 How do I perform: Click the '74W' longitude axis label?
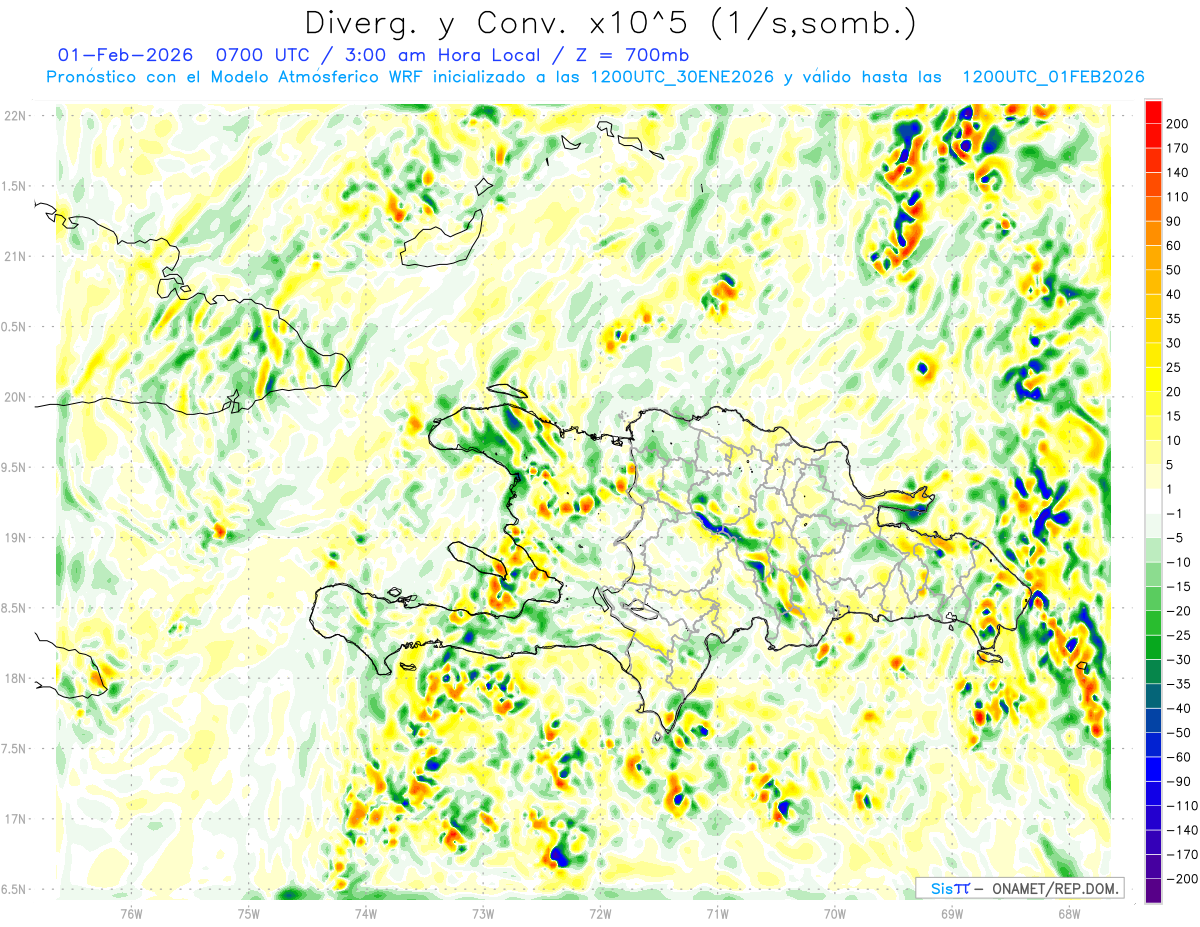365,912
